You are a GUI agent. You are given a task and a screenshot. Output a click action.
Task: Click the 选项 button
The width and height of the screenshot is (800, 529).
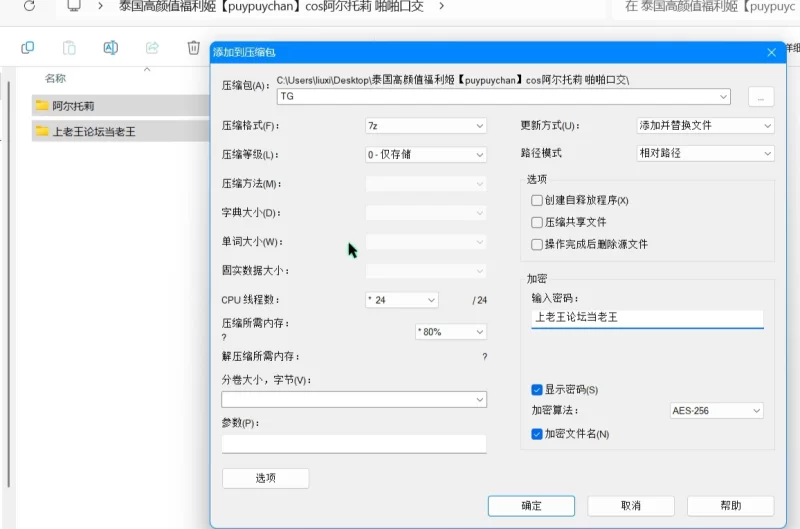265,478
